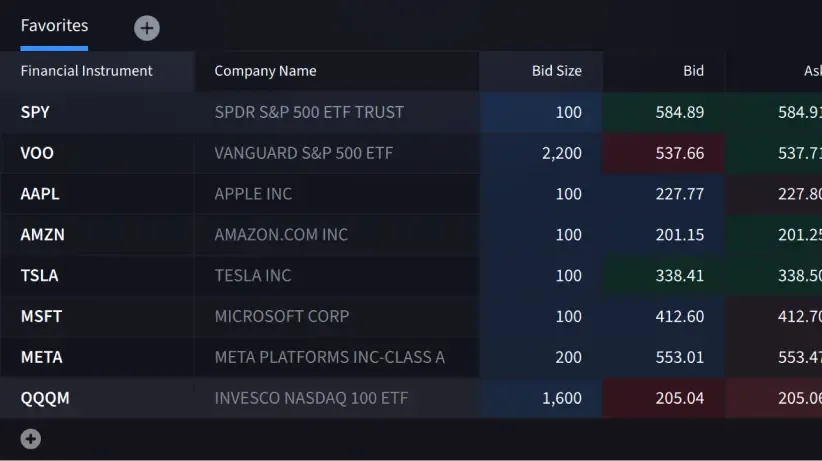Viewport: 822px width, 461px height.
Task: Click QQQM bid size 1,600 cell
Action: pos(561,398)
